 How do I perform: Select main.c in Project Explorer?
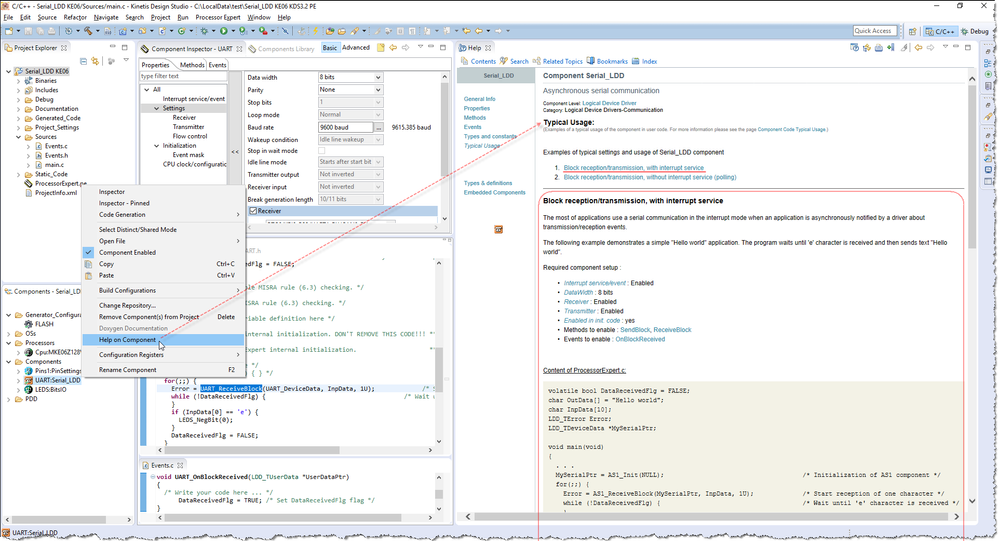click(x=54, y=165)
